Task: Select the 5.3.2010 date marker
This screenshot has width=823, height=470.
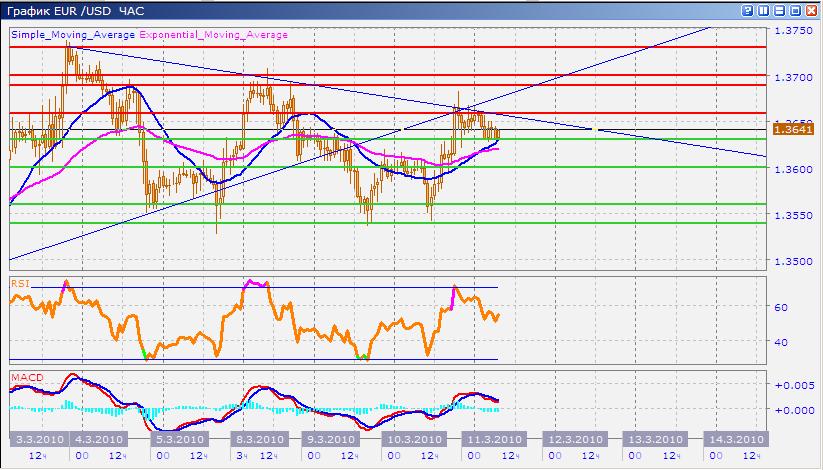Action: pyautogui.click(x=178, y=440)
